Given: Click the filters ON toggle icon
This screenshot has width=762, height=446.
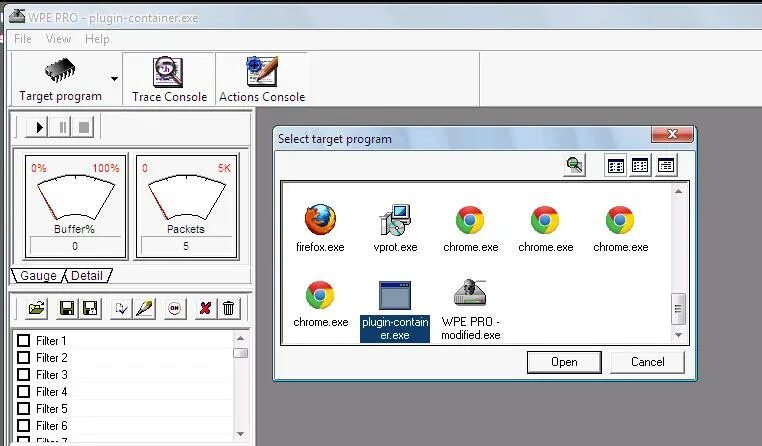Looking at the screenshot, I should coord(175,309).
